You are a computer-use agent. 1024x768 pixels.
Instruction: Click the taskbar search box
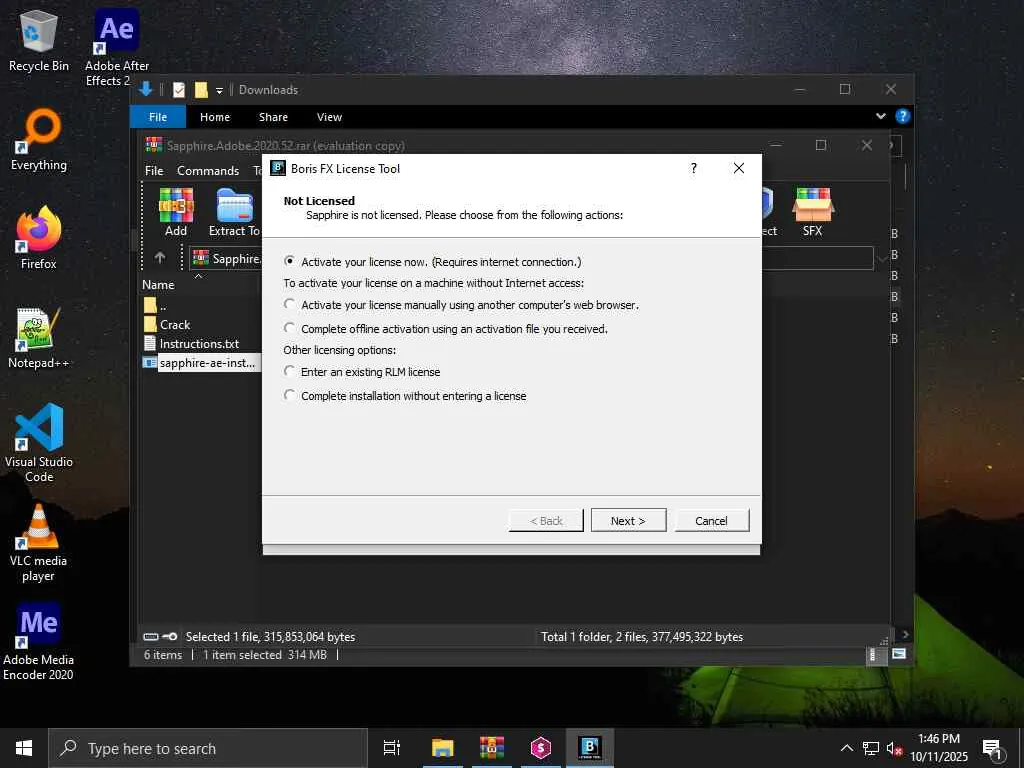[x=208, y=748]
